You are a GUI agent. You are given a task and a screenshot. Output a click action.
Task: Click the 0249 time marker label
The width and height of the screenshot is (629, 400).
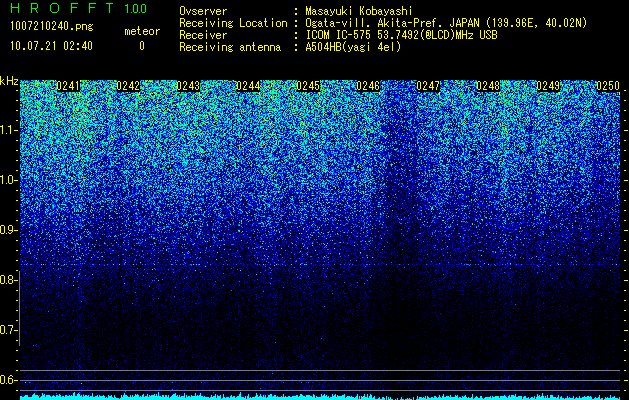548,86
